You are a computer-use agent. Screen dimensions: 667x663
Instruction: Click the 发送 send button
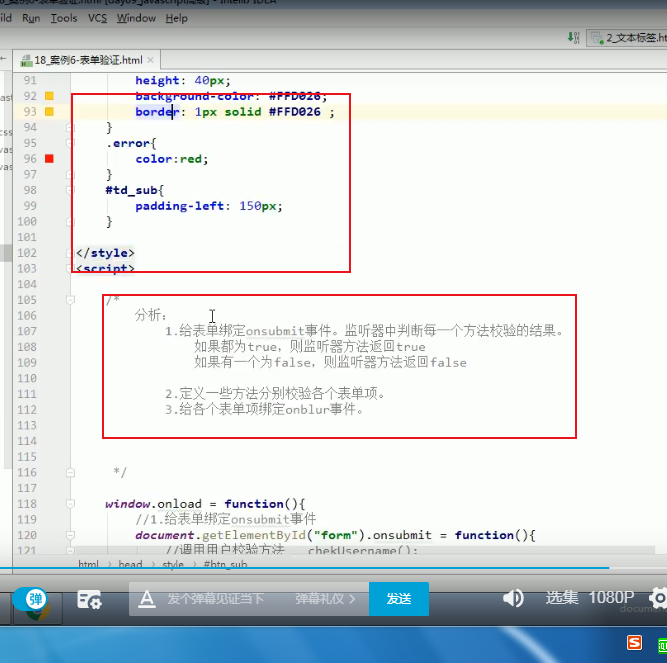pyautogui.click(x=399, y=599)
